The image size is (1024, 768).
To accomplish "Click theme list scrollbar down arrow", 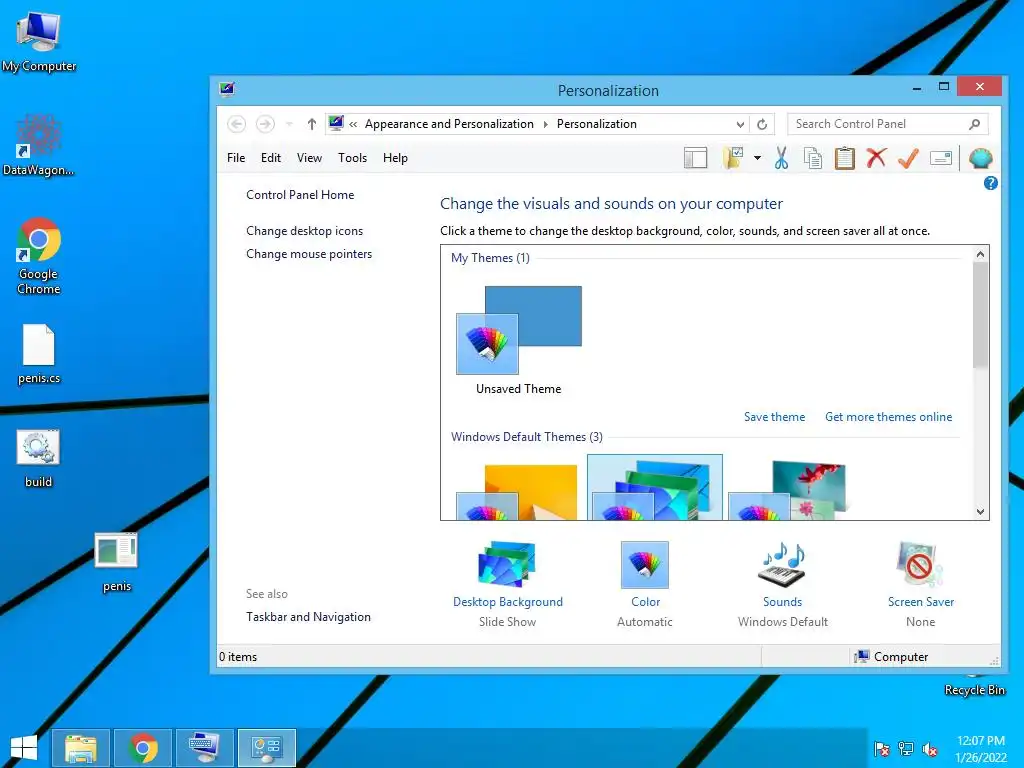I will (980, 512).
